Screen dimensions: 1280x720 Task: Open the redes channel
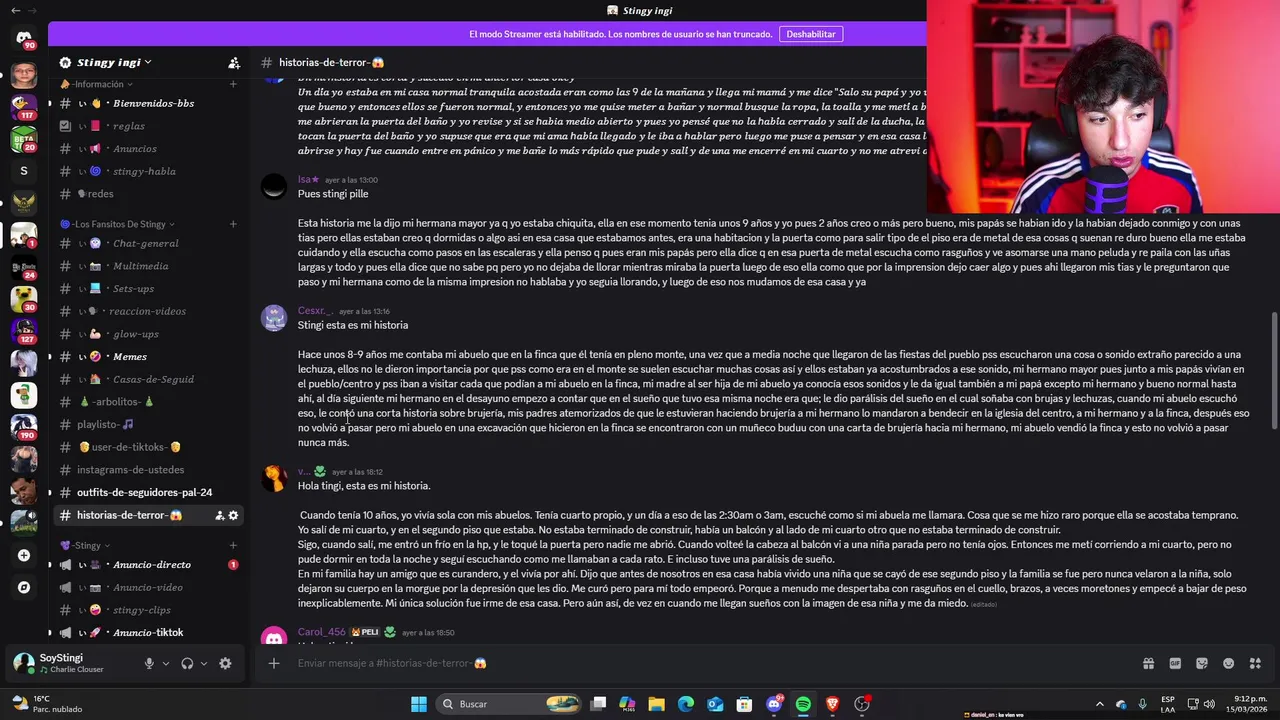pos(147,194)
